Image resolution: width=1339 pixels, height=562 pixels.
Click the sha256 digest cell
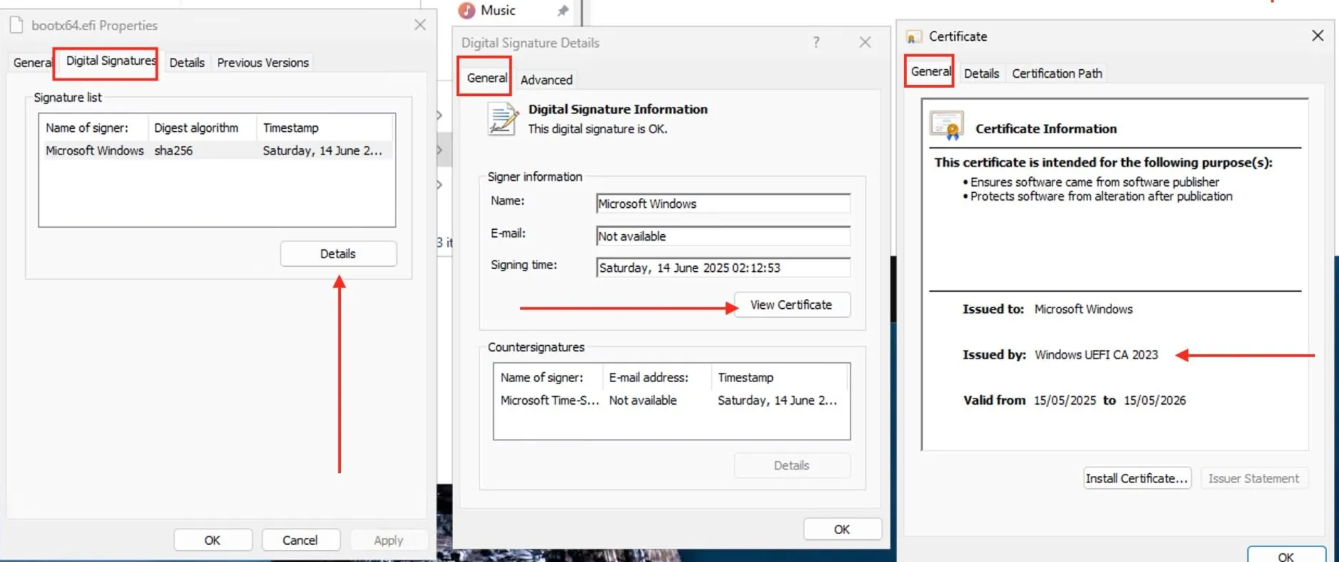(x=173, y=151)
